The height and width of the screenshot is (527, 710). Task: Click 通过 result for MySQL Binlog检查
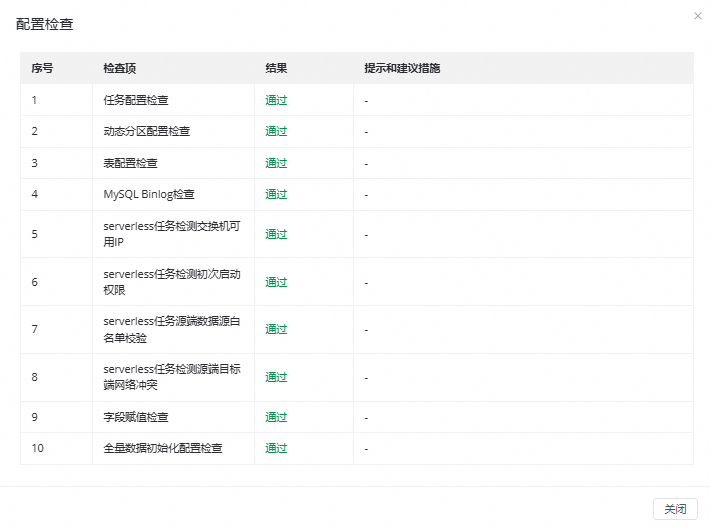coord(276,194)
